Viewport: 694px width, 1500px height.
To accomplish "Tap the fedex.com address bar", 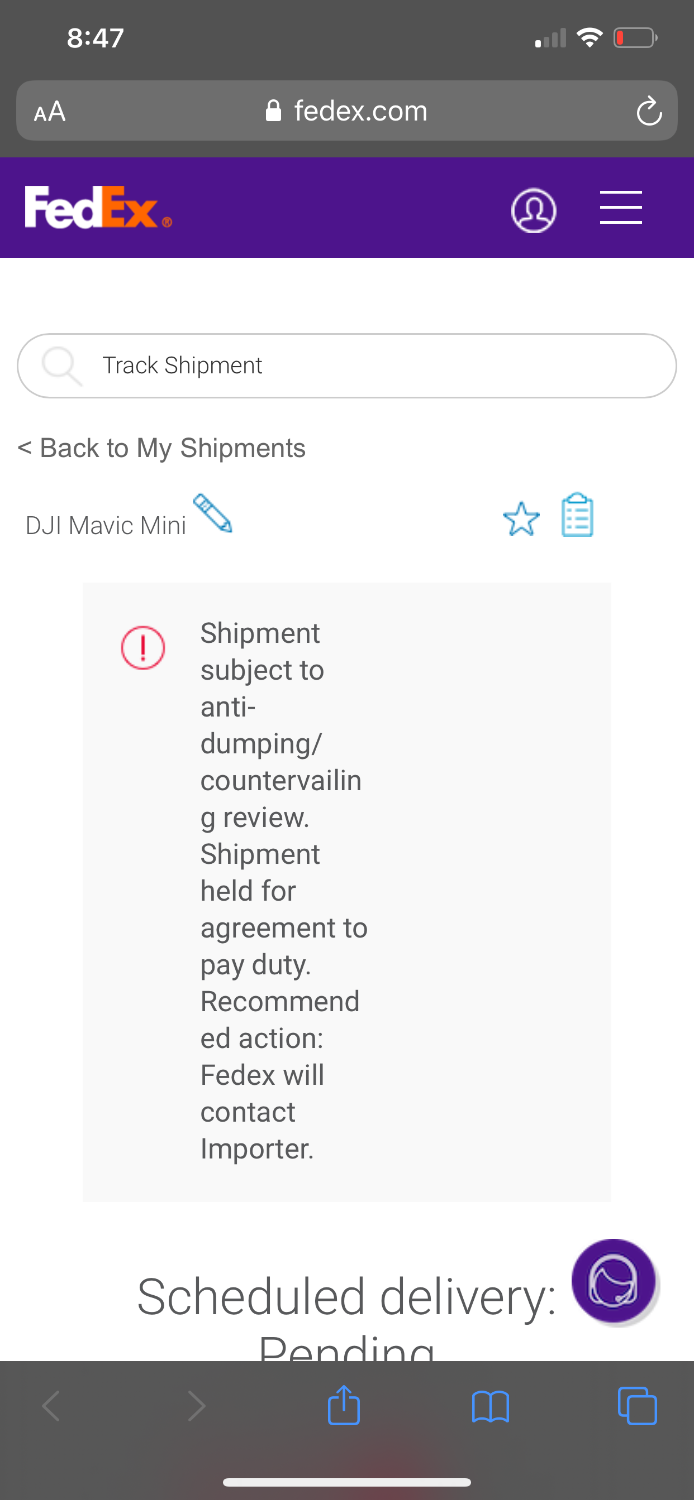I will 346,111.
